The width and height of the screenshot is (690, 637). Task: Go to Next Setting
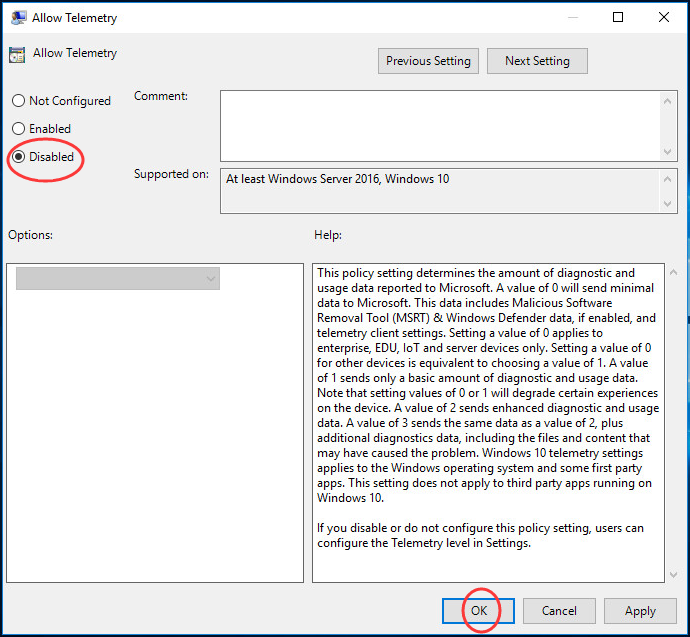coord(537,61)
